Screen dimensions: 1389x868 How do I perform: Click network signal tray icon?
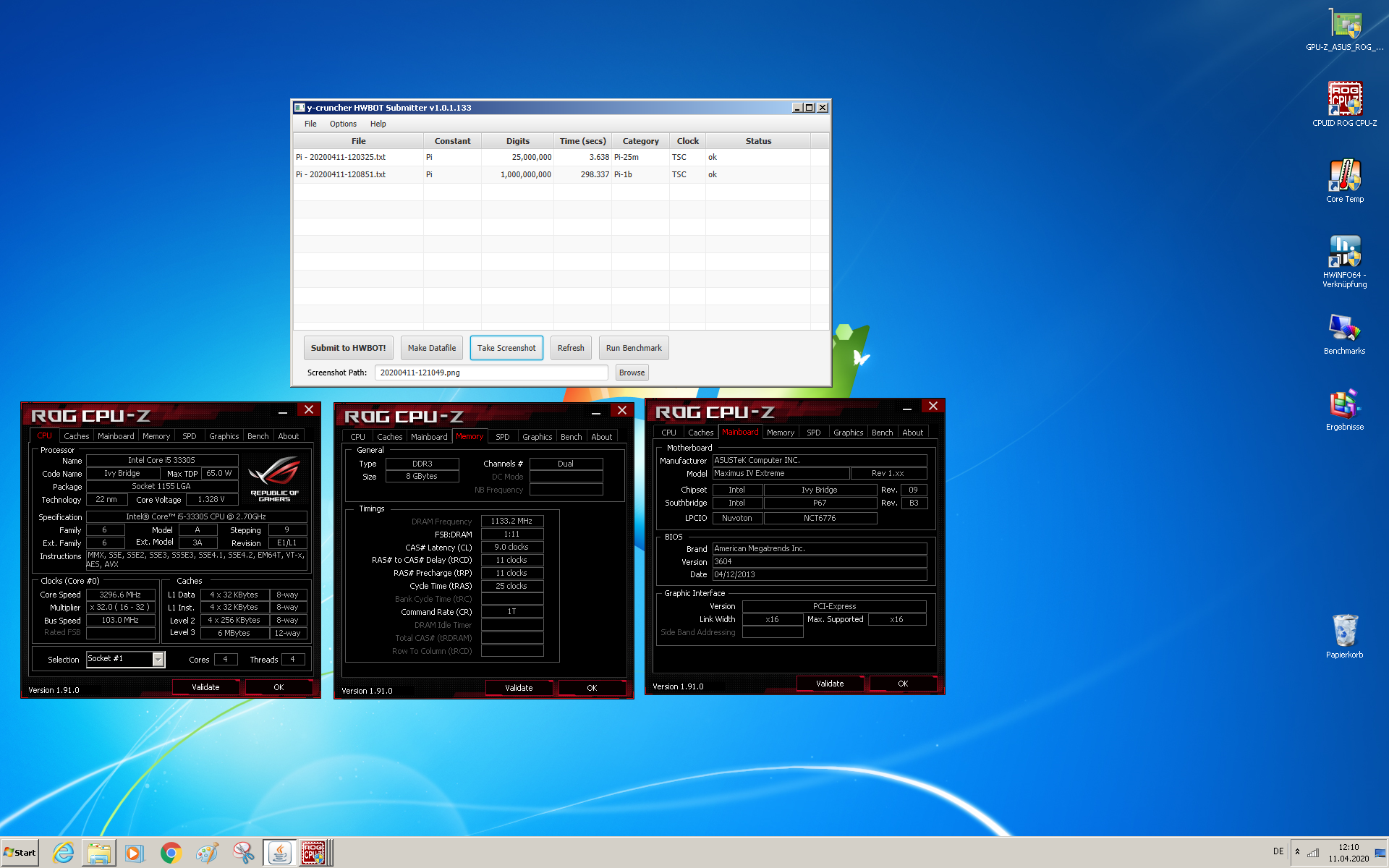click(1313, 853)
